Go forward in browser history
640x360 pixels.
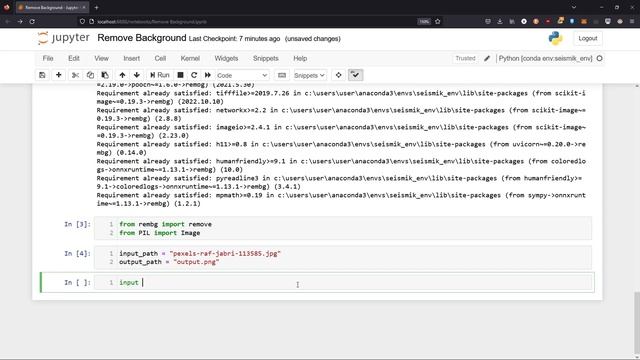(20, 21)
